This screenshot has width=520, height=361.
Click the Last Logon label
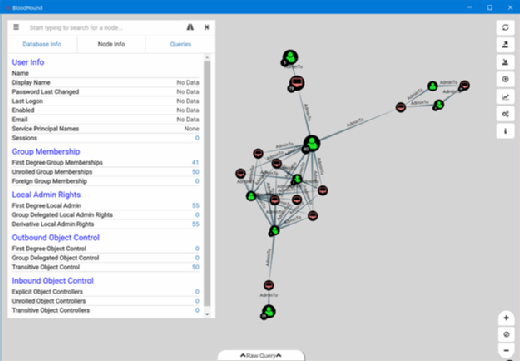click(27, 101)
